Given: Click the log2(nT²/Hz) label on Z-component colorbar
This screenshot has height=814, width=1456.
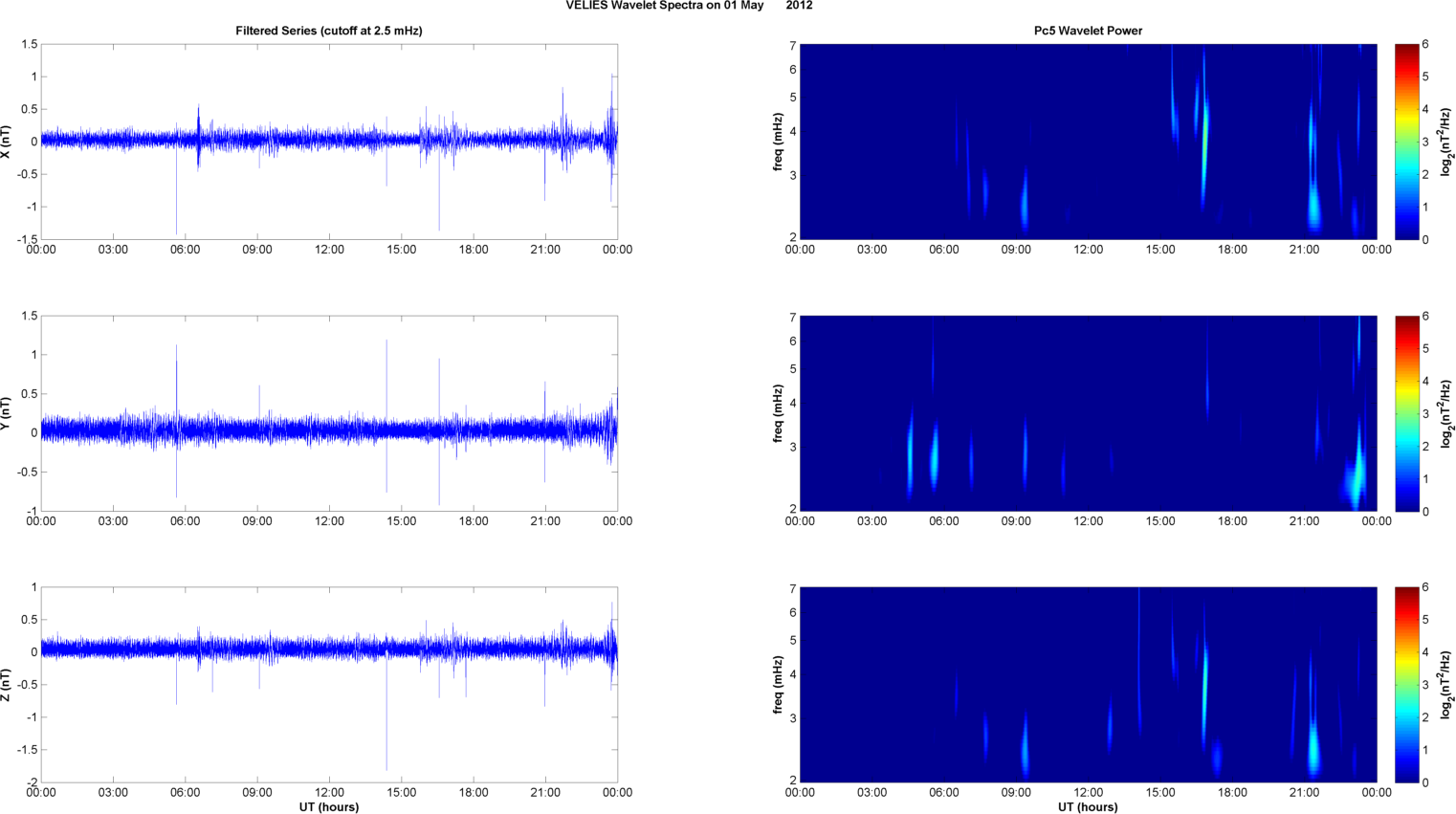Looking at the screenshot, I should click(x=1446, y=685).
